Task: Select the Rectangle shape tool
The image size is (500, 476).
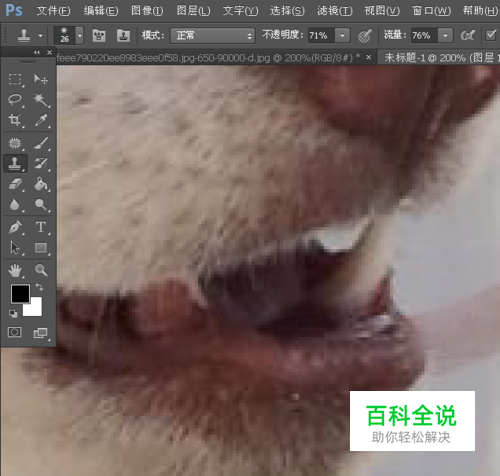Action: pos(41,248)
